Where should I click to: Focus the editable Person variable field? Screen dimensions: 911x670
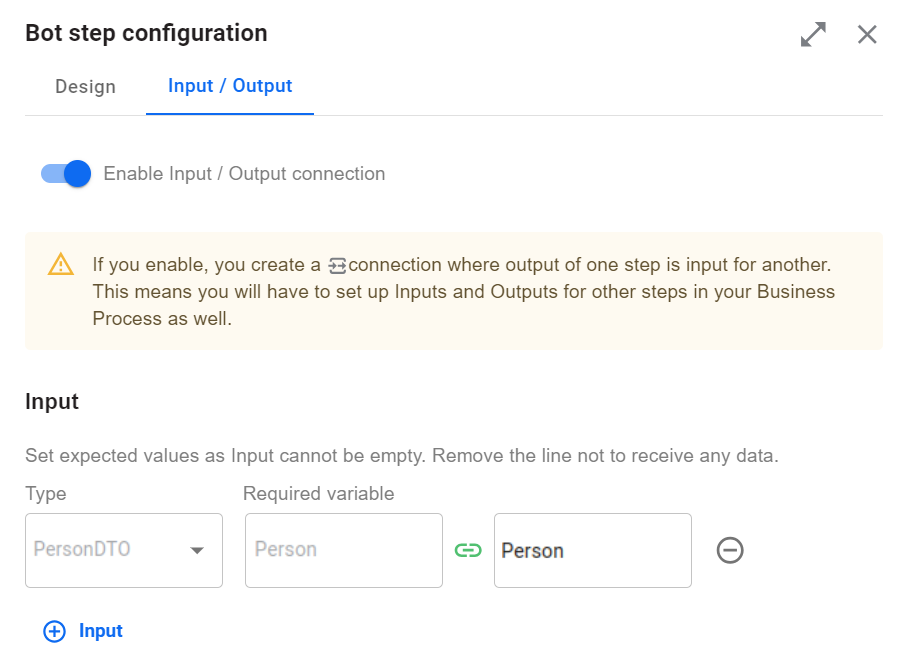(593, 550)
